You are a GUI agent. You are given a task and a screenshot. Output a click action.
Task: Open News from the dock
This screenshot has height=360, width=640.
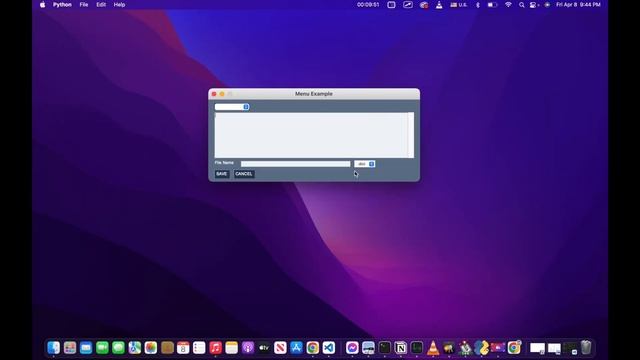coord(280,348)
